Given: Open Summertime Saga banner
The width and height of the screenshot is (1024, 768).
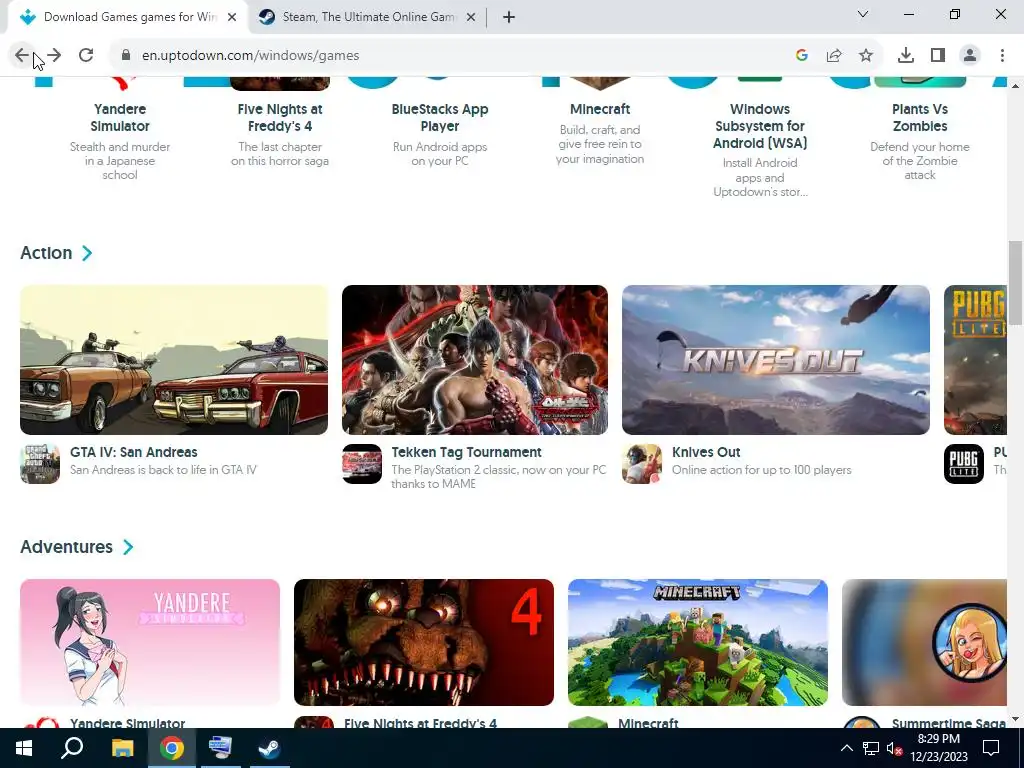Looking at the screenshot, I should coord(924,643).
